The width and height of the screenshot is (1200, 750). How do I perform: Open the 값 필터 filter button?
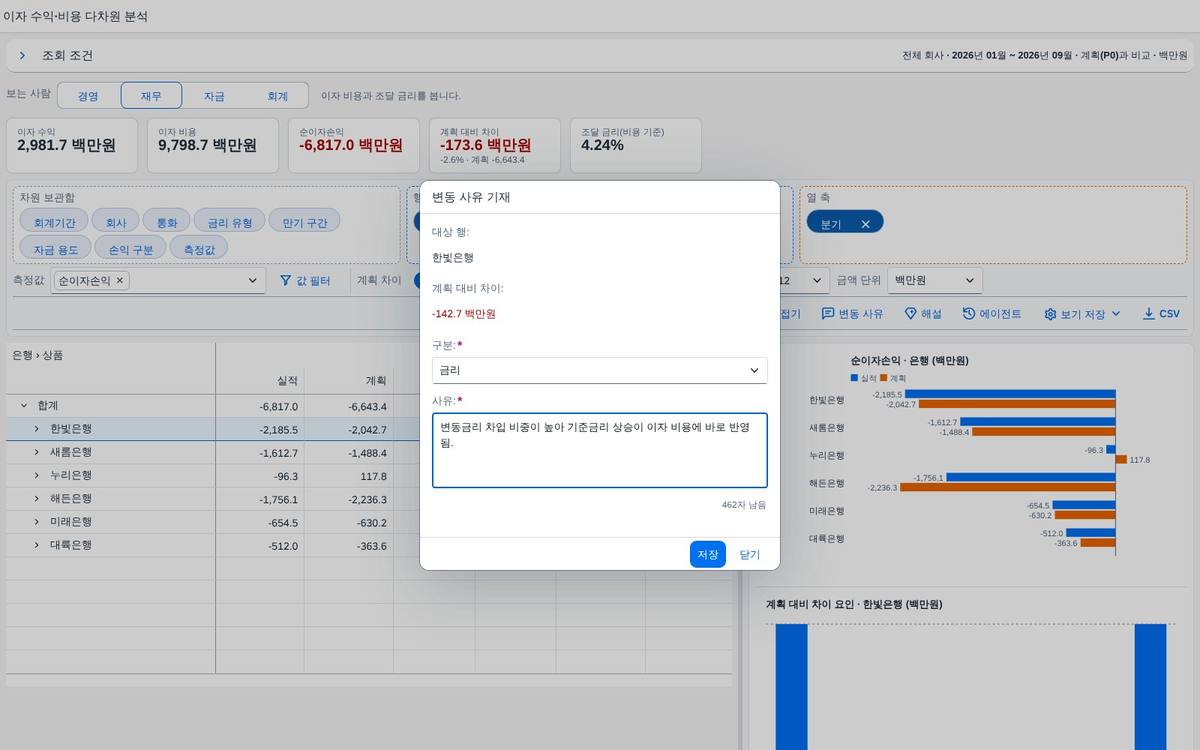(305, 281)
